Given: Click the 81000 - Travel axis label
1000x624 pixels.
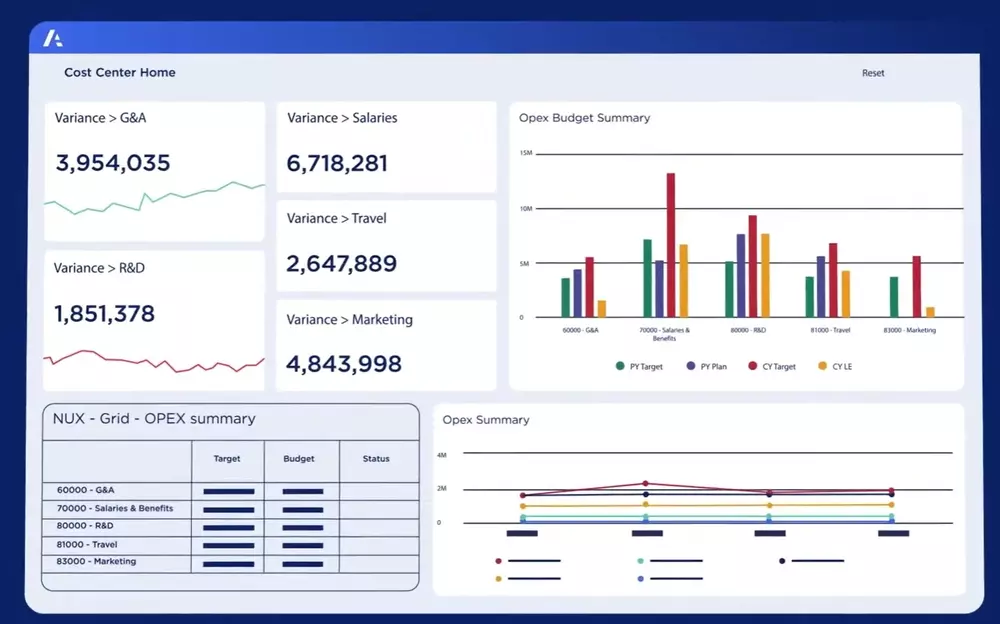Looking at the screenshot, I should (x=830, y=330).
